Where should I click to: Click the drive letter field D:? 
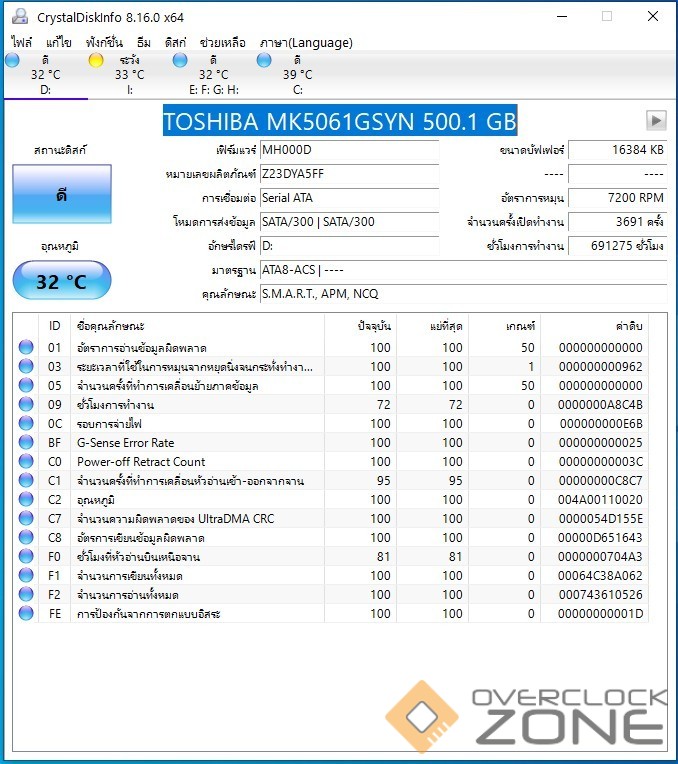point(349,246)
